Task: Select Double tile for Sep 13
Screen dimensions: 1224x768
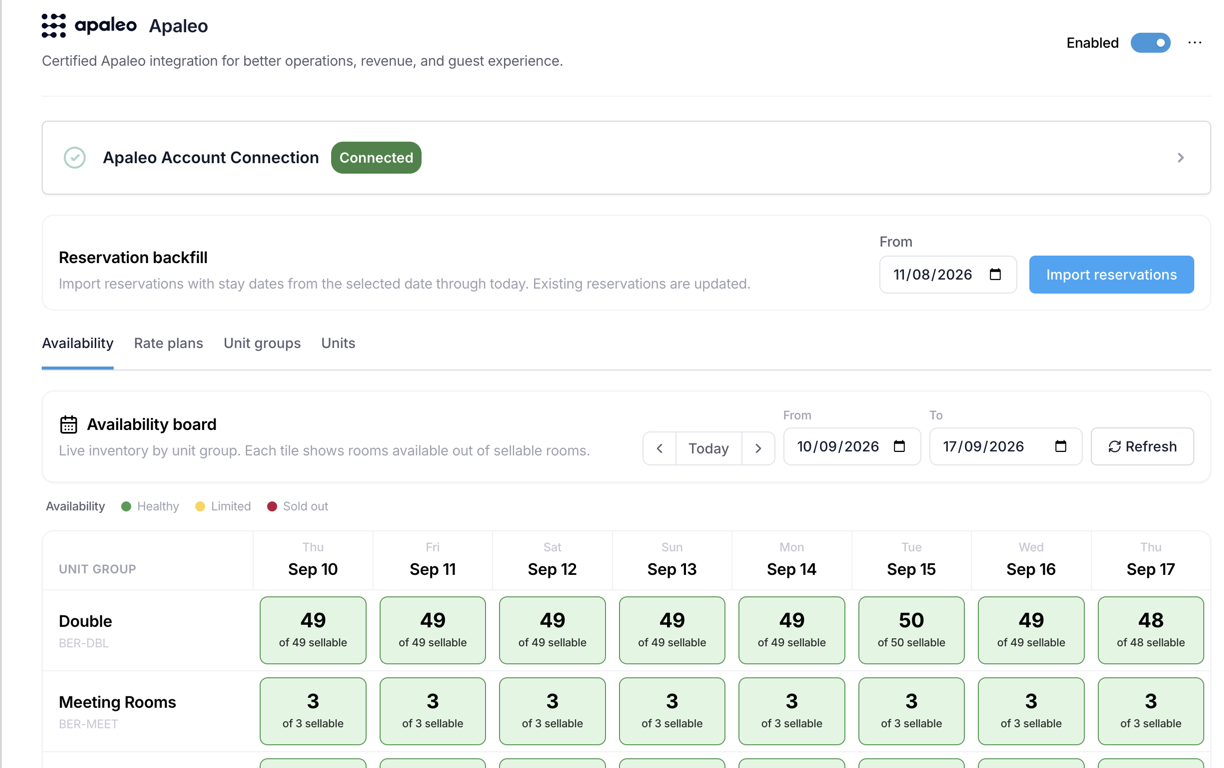Action: (x=672, y=630)
